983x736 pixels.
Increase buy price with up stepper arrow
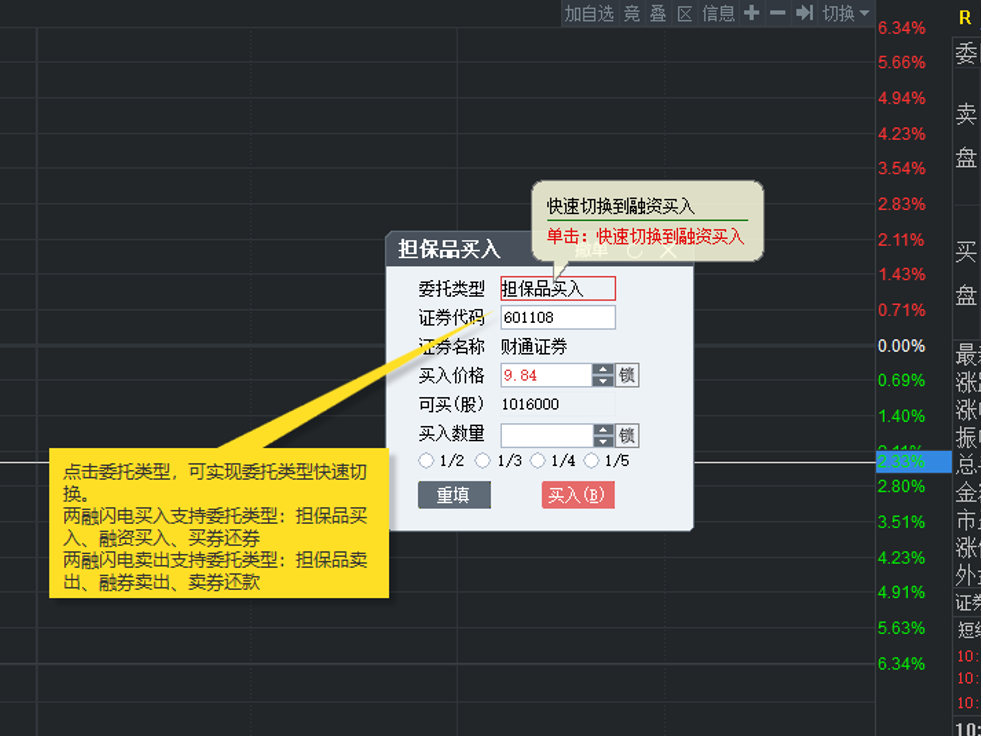(x=603, y=370)
